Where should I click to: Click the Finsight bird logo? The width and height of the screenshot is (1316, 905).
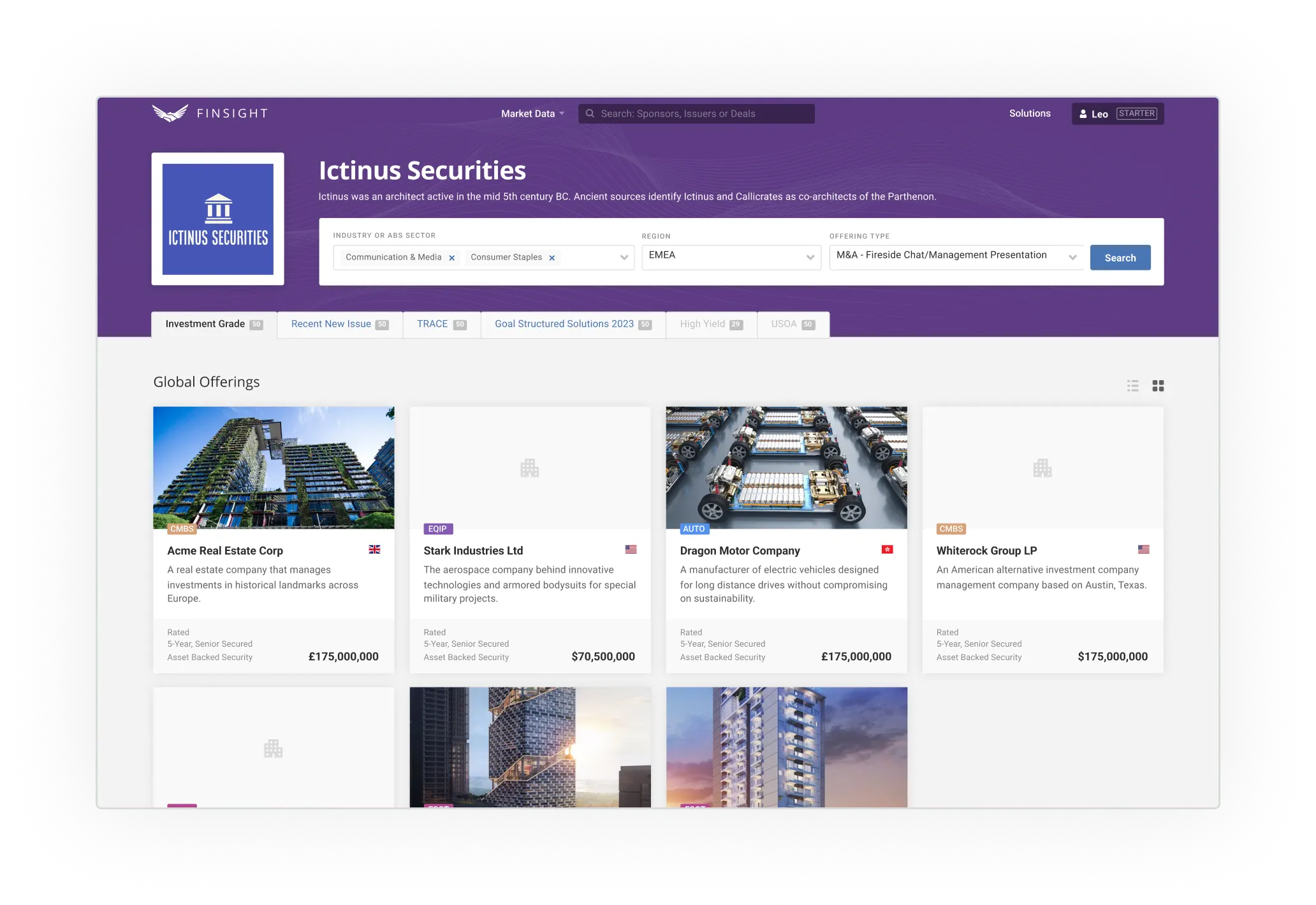(x=170, y=114)
